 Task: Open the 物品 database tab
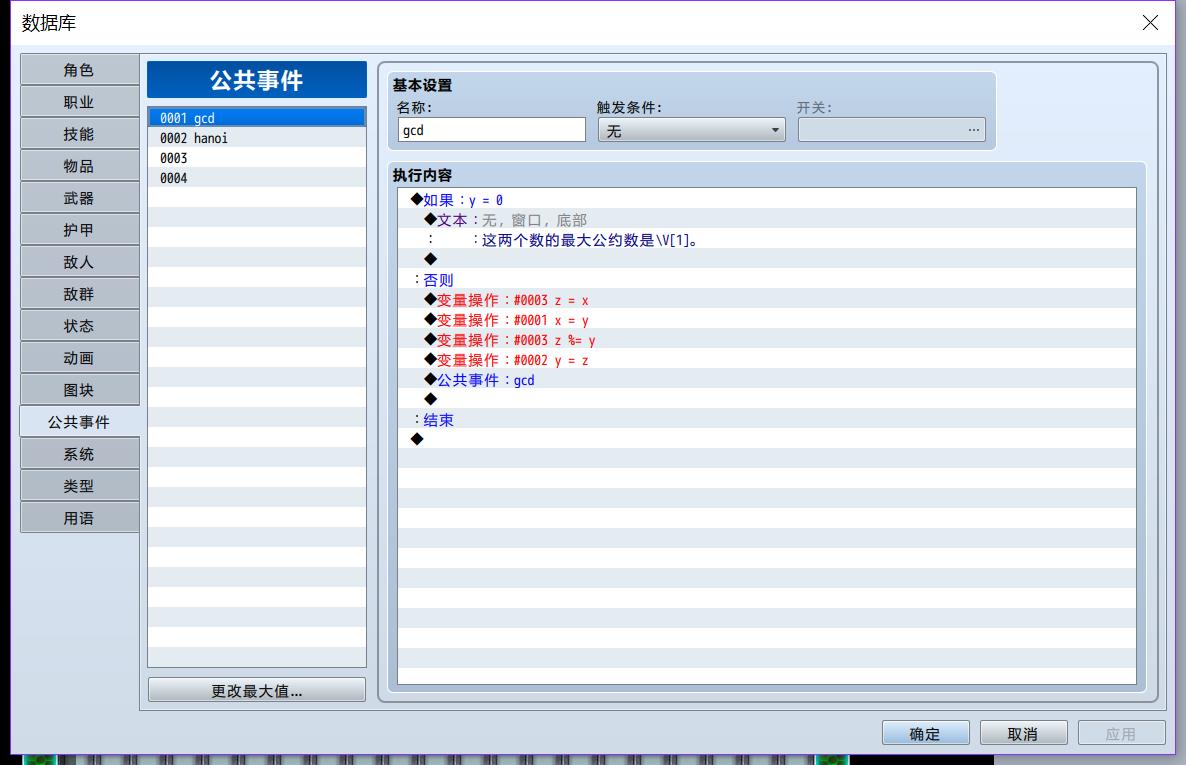point(79,166)
